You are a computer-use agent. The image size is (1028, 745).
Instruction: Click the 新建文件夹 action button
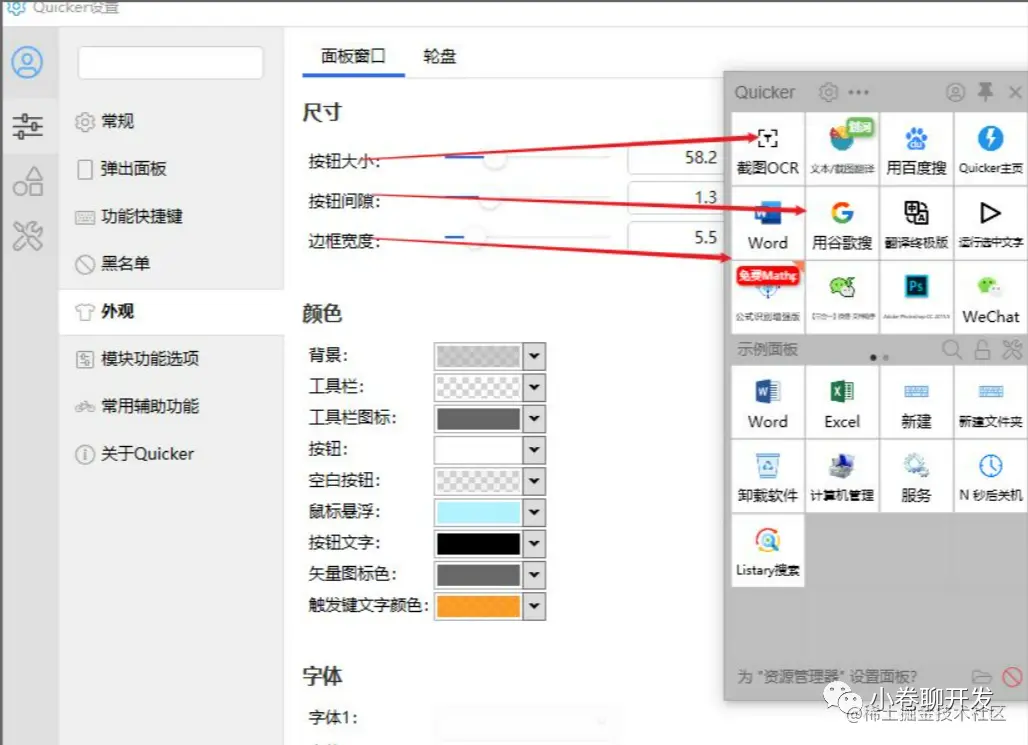[x=990, y=402]
